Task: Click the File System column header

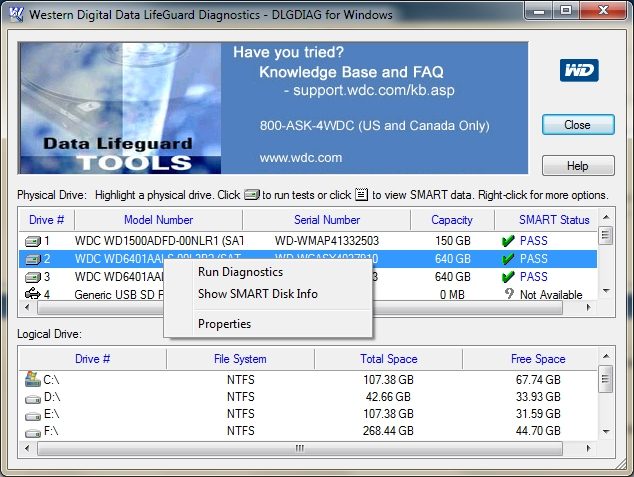Action: click(x=240, y=359)
